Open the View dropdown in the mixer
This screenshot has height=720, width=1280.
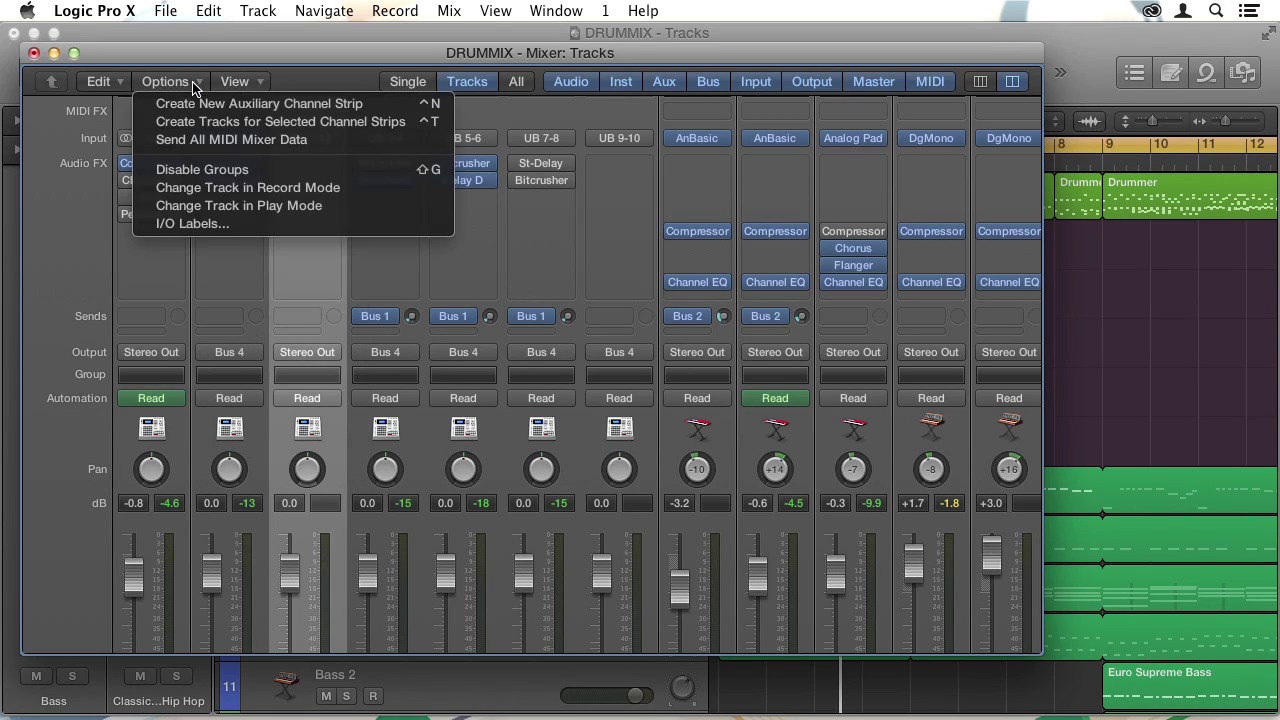coord(241,81)
